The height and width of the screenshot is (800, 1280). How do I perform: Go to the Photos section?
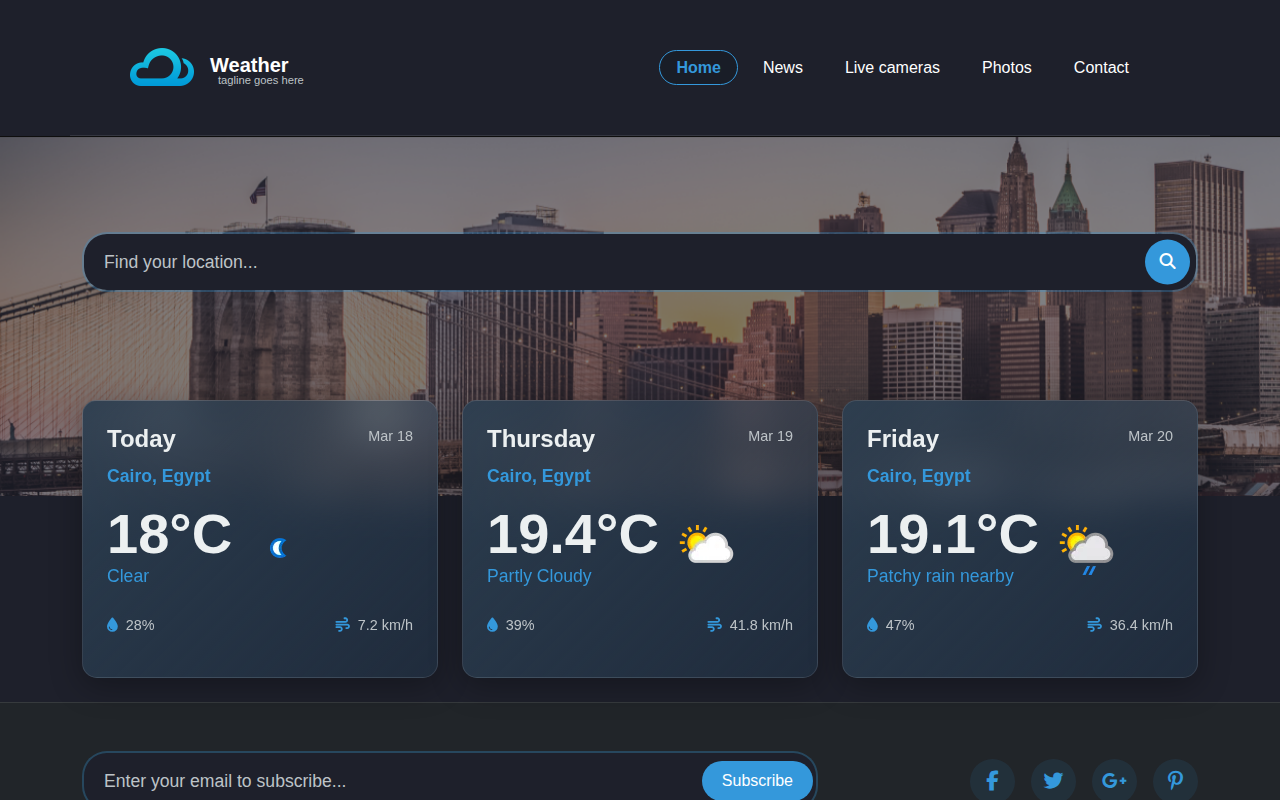pos(1006,67)
